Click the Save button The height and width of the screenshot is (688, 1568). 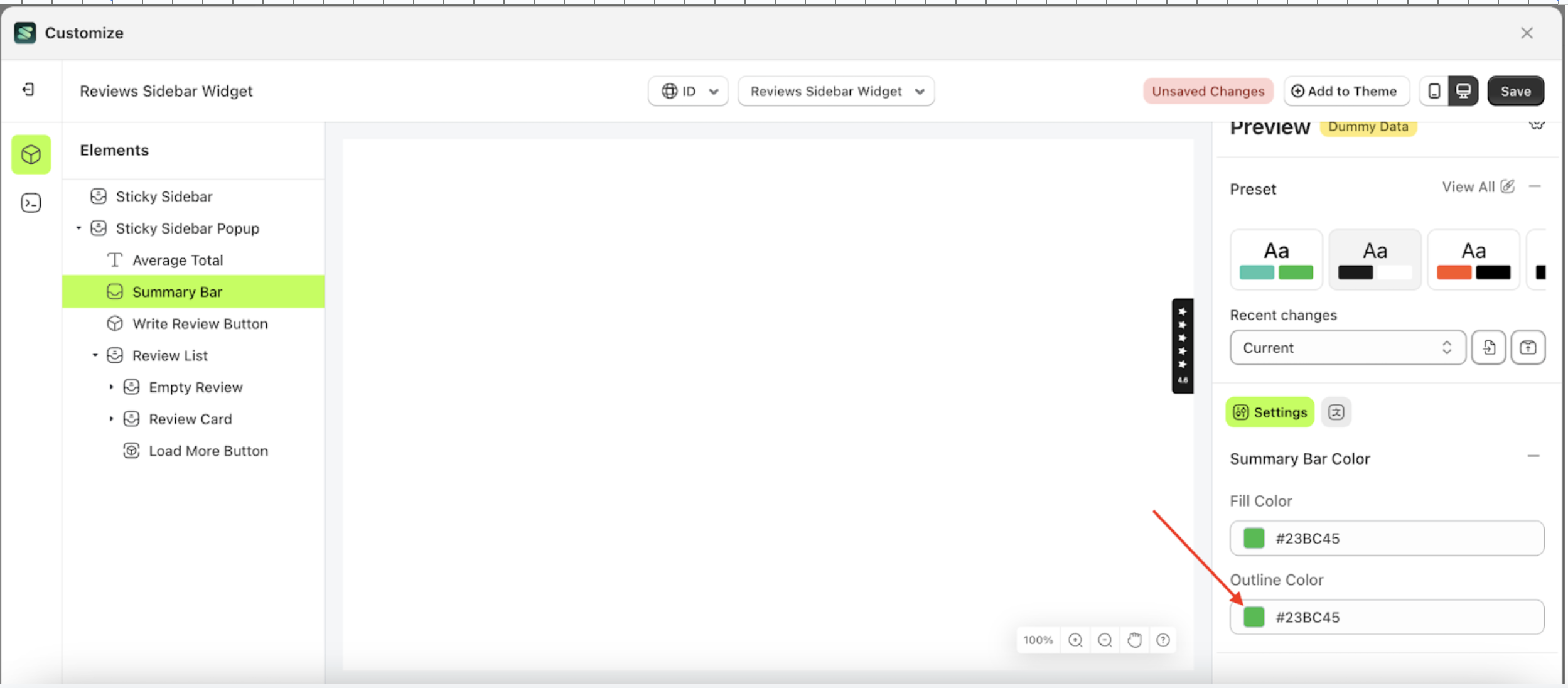(x=1515, y=90)
